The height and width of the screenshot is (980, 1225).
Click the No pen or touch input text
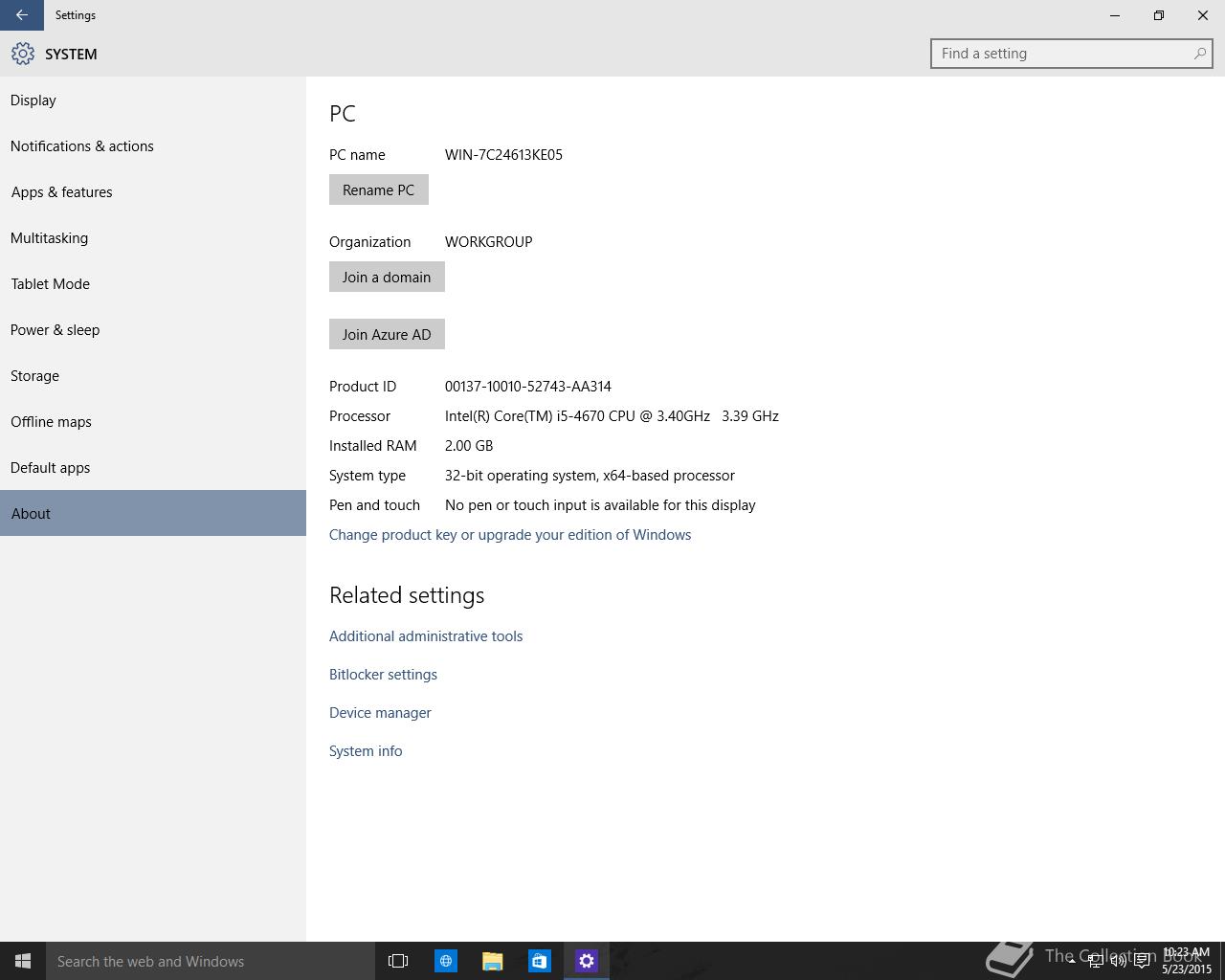click(x=600, y=505)
